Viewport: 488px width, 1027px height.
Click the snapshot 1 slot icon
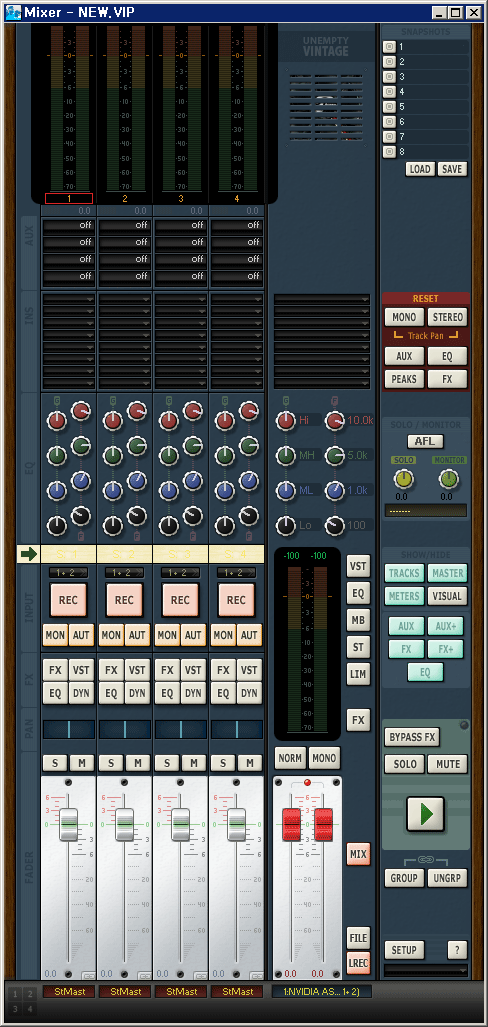(x=388, y=47)
